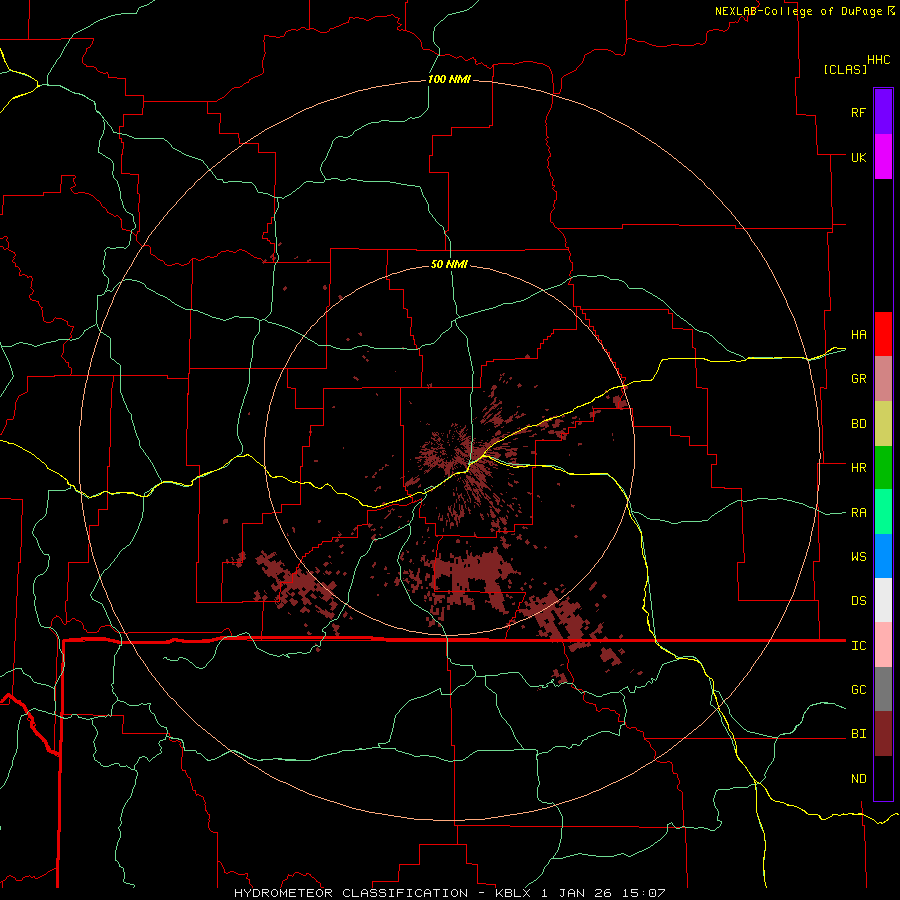This screenshot has height=900, width=900.
Task: Click the UK magenta legend swatch
Action: click(x=883, y=157)
